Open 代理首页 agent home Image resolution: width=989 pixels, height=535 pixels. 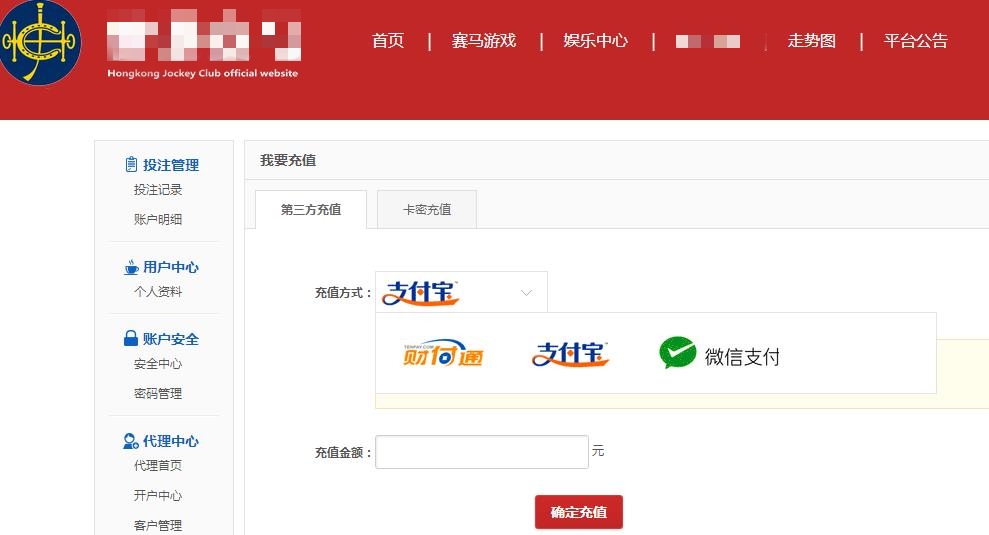[158, 466]
